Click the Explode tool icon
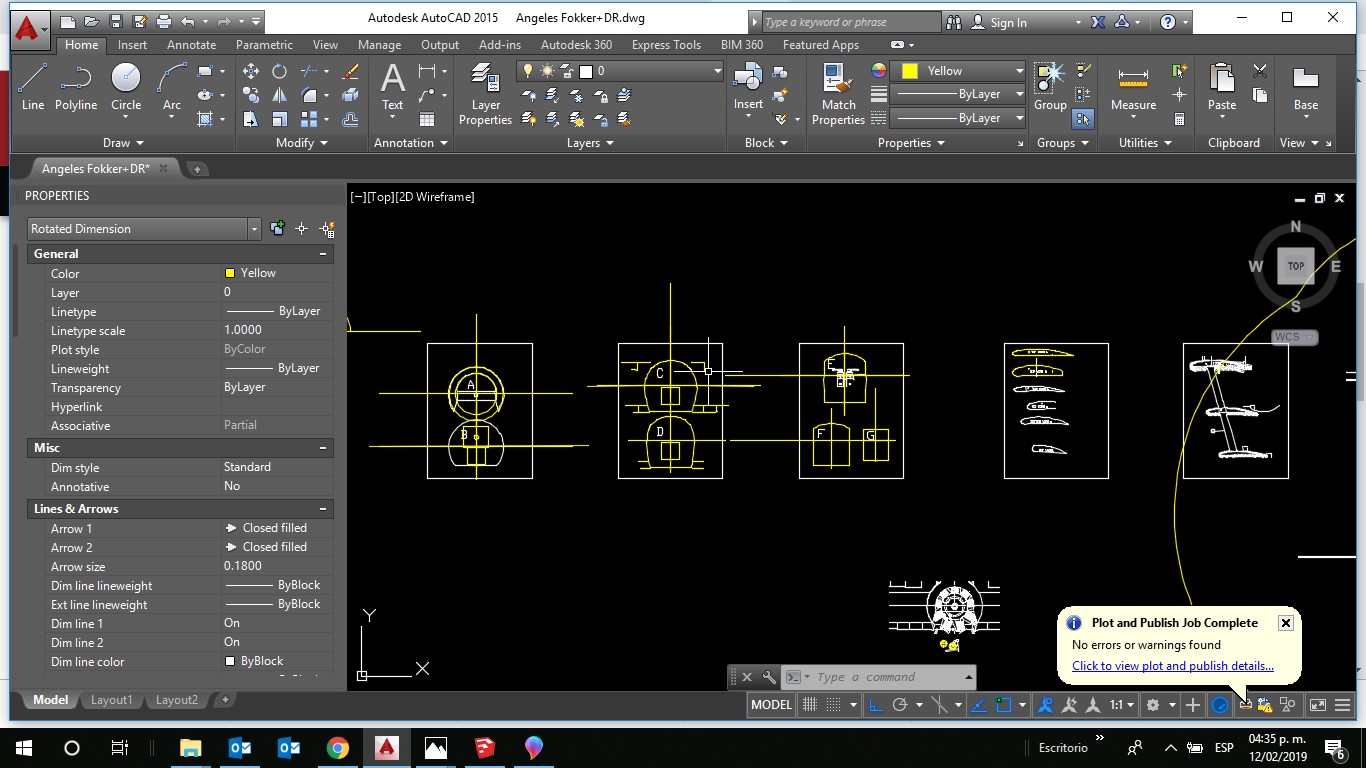 [350, 95]
